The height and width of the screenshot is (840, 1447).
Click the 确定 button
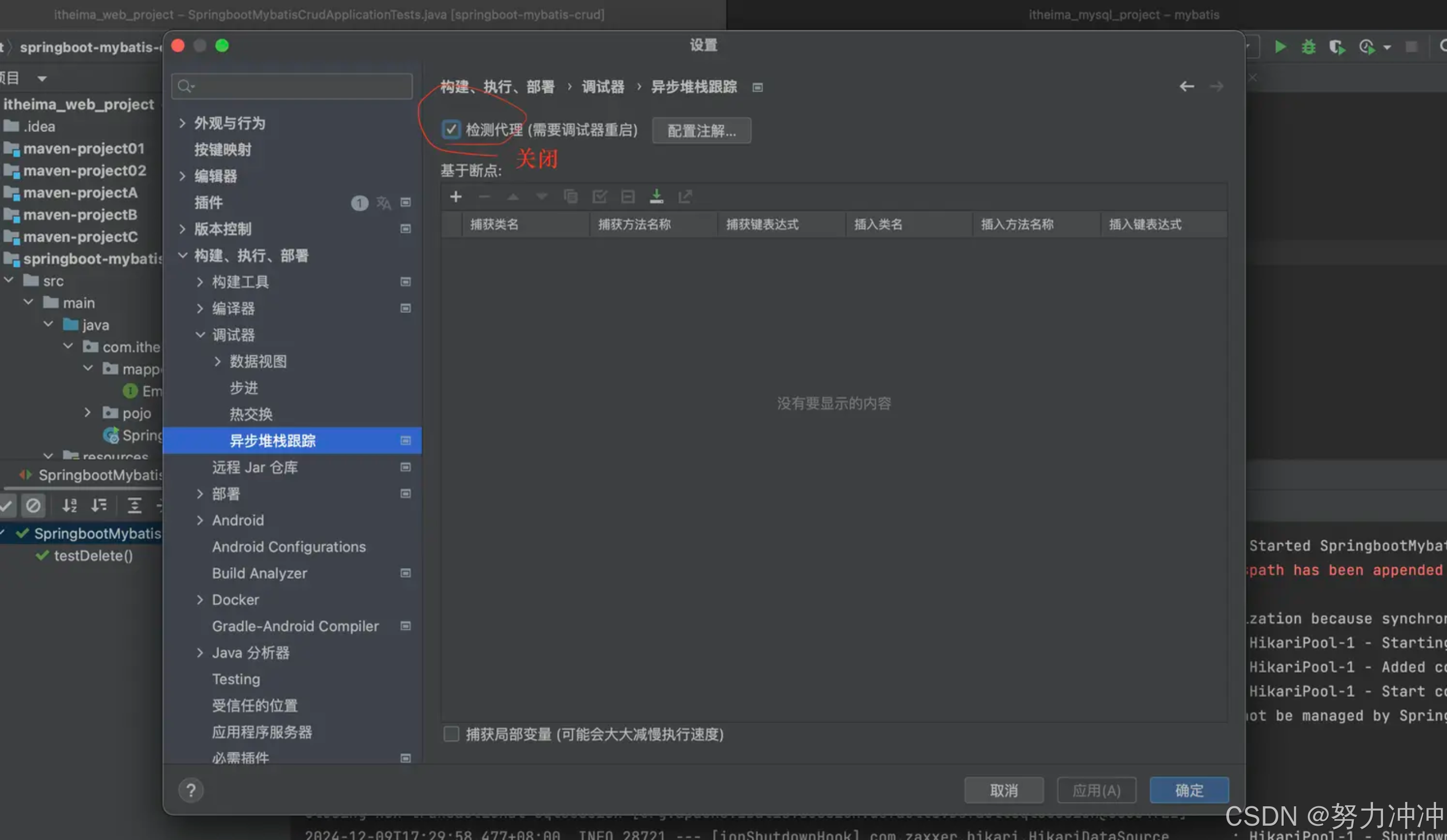tap(1189, 791)
